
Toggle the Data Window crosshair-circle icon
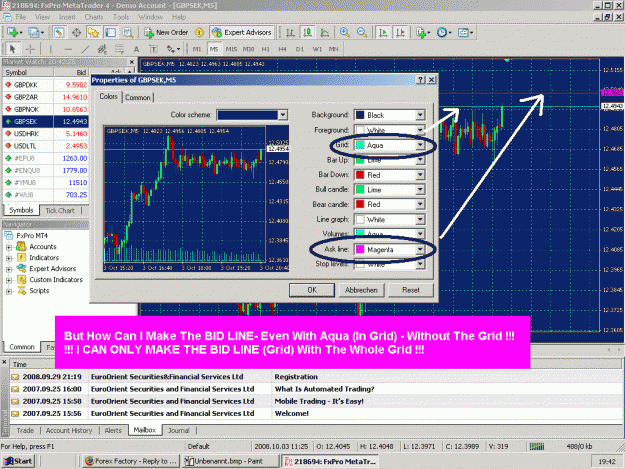76,32
